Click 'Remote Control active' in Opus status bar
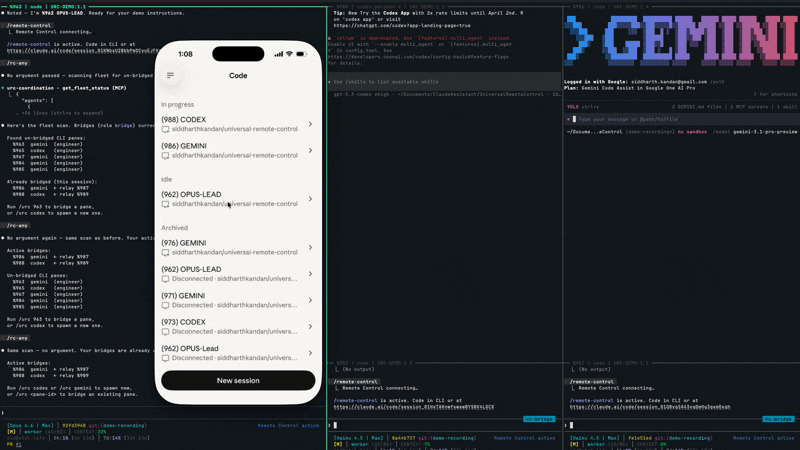Image resolution: width=800 pixels, height=450 pixels. click(x=288, y=426)
